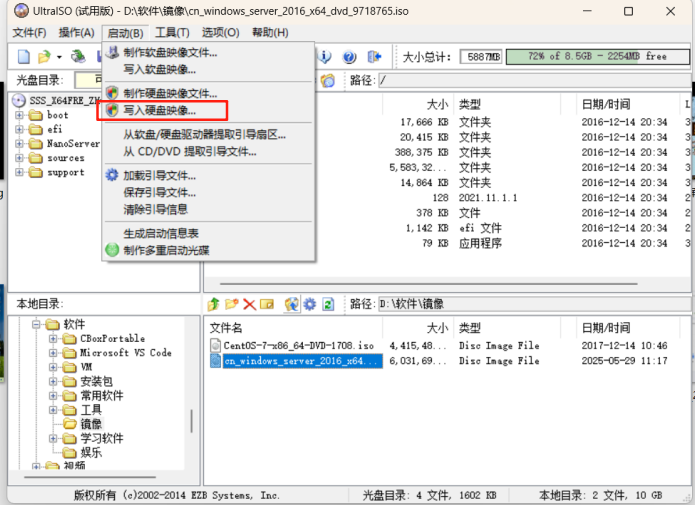Click the New Folder icon in local toolbar
The image size is (695, 505).
click(x=232, y=304)
